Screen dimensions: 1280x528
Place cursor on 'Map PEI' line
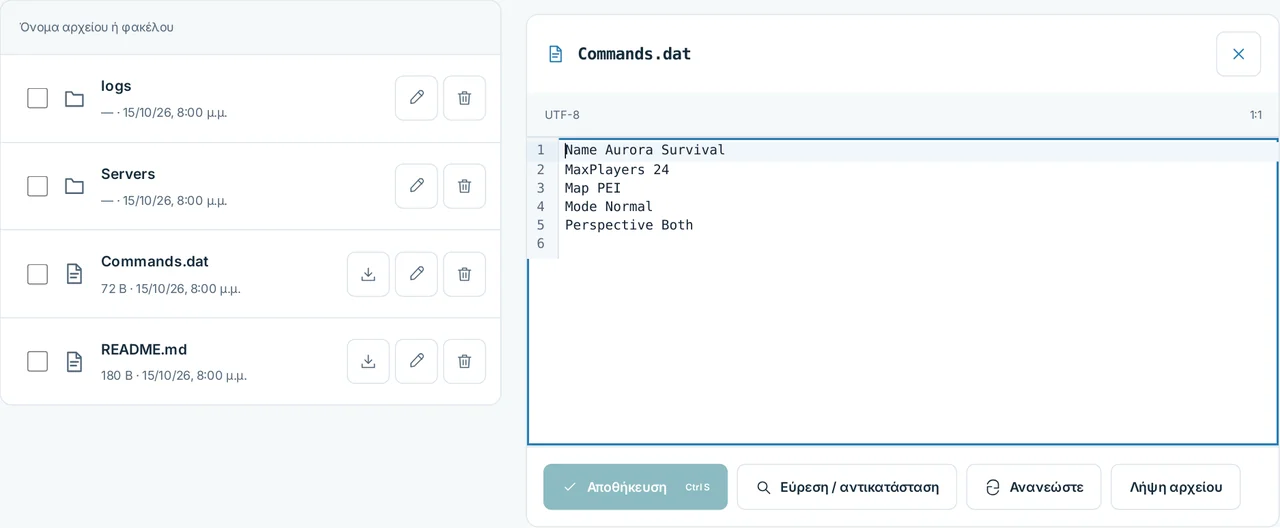tap(593, 188)
